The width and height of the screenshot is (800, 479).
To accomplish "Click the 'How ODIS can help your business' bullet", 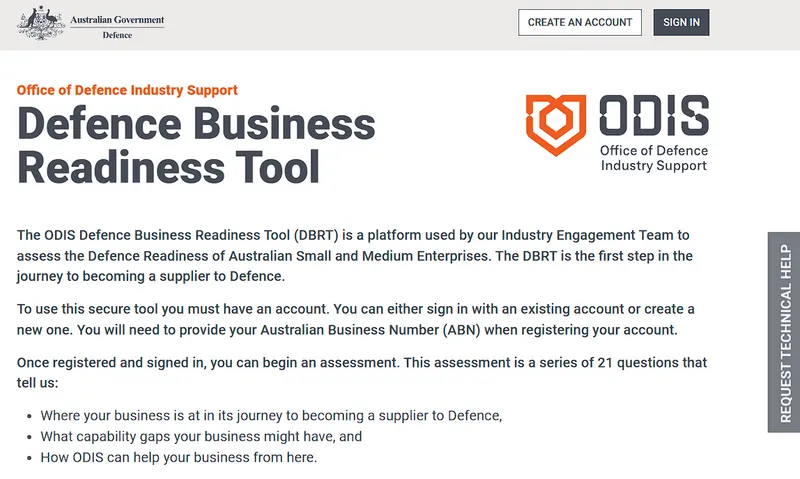I will coord(179,458).
